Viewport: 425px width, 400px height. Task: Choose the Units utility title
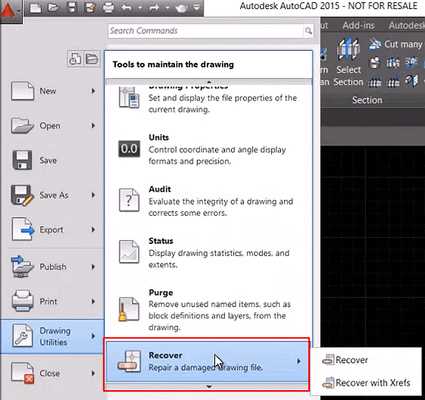[159, 137]
